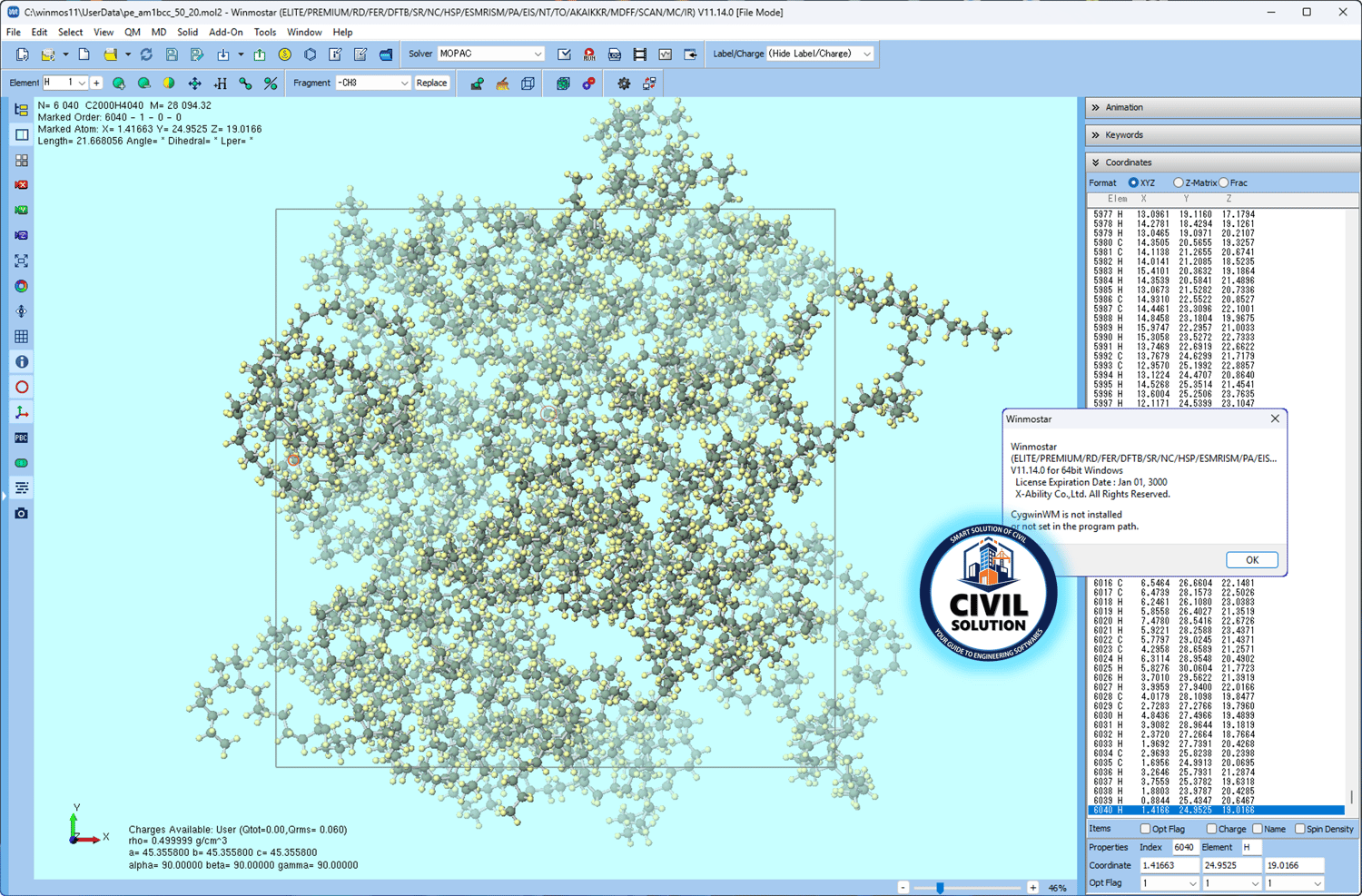
Task: Click the blue info icon in the sidebar
Action: [22, 362]
